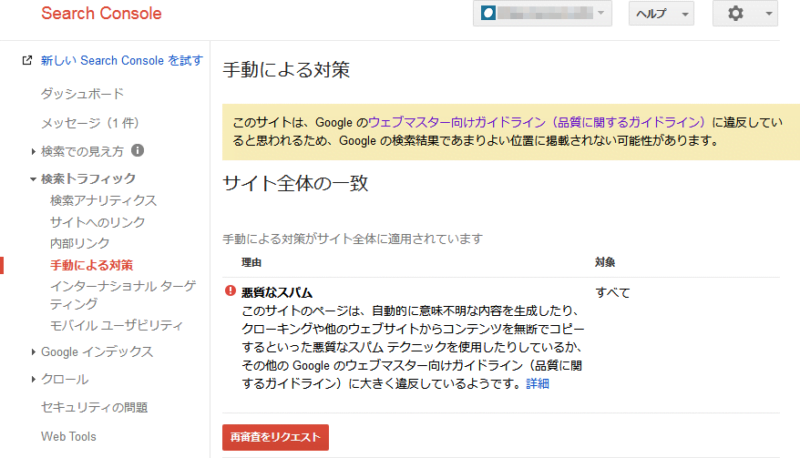Select 検索アナリティクス in sidebar
This screenshot has width=800, height=458.
(103, 201)
